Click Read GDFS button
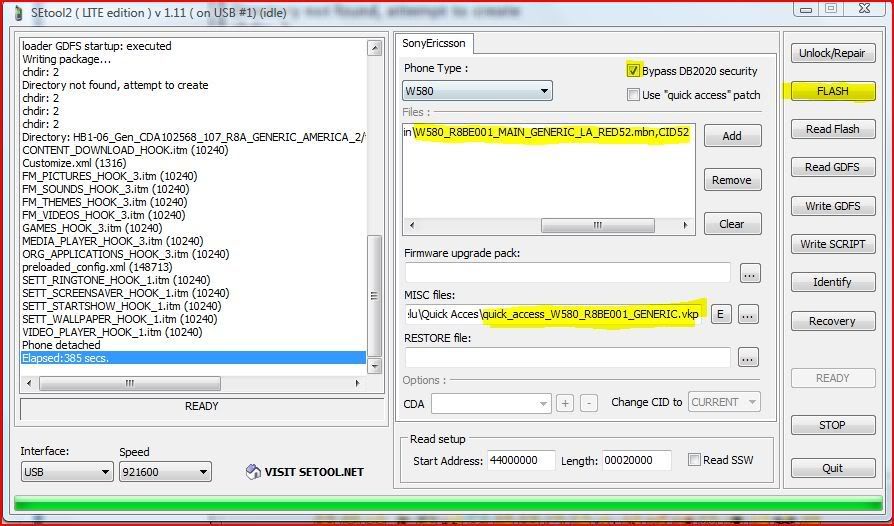Image resolution: width=894 pixels, height=526 pixels. click(833, 168)
